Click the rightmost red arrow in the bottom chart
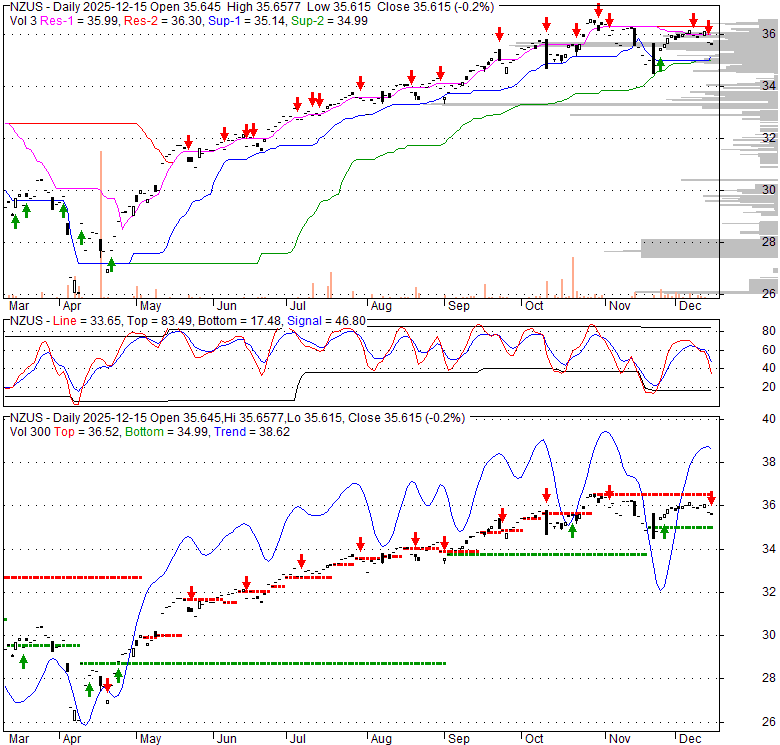Viewport: 780px width, 745px height. point(711,497)
